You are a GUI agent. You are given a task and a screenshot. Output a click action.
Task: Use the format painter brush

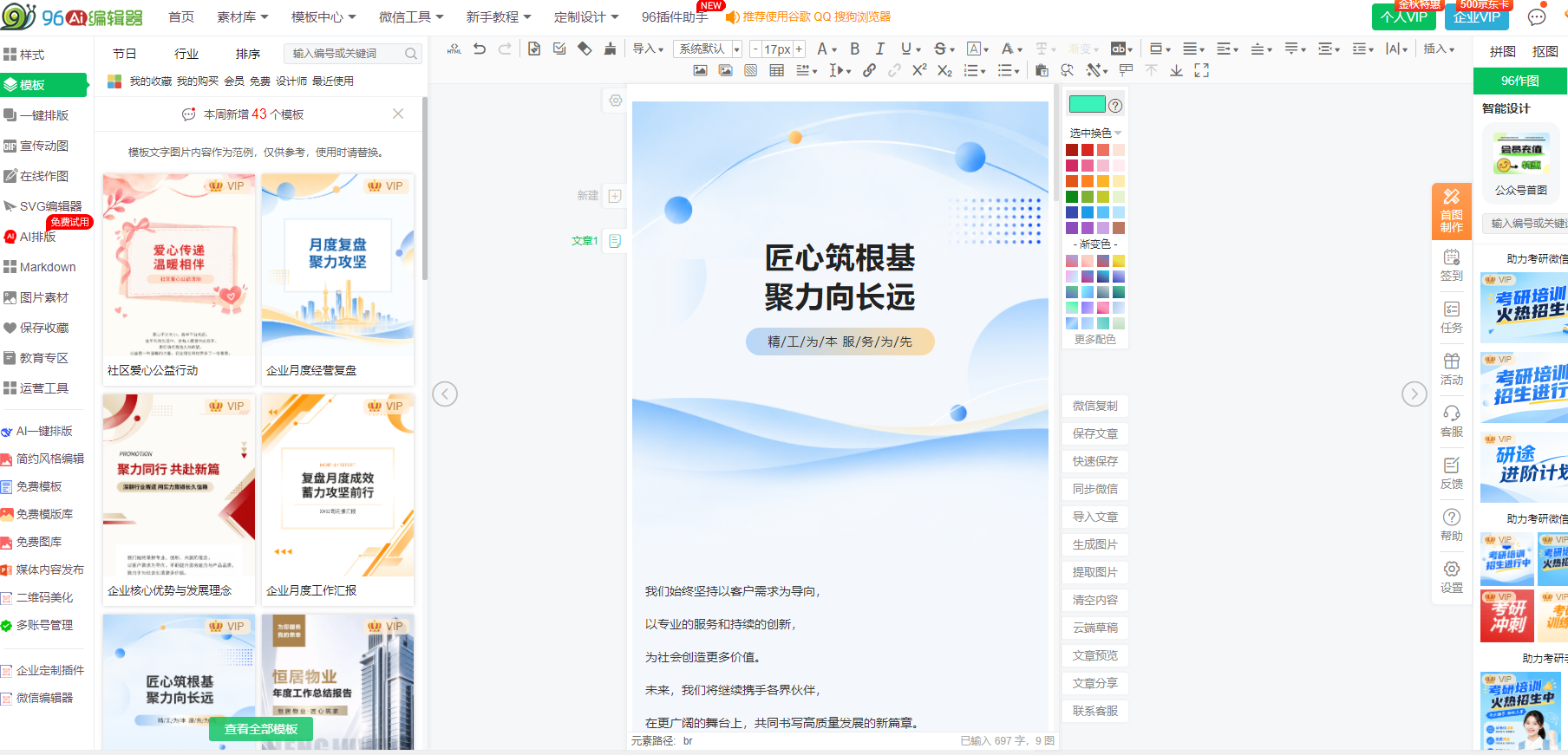tap(611, 49)
